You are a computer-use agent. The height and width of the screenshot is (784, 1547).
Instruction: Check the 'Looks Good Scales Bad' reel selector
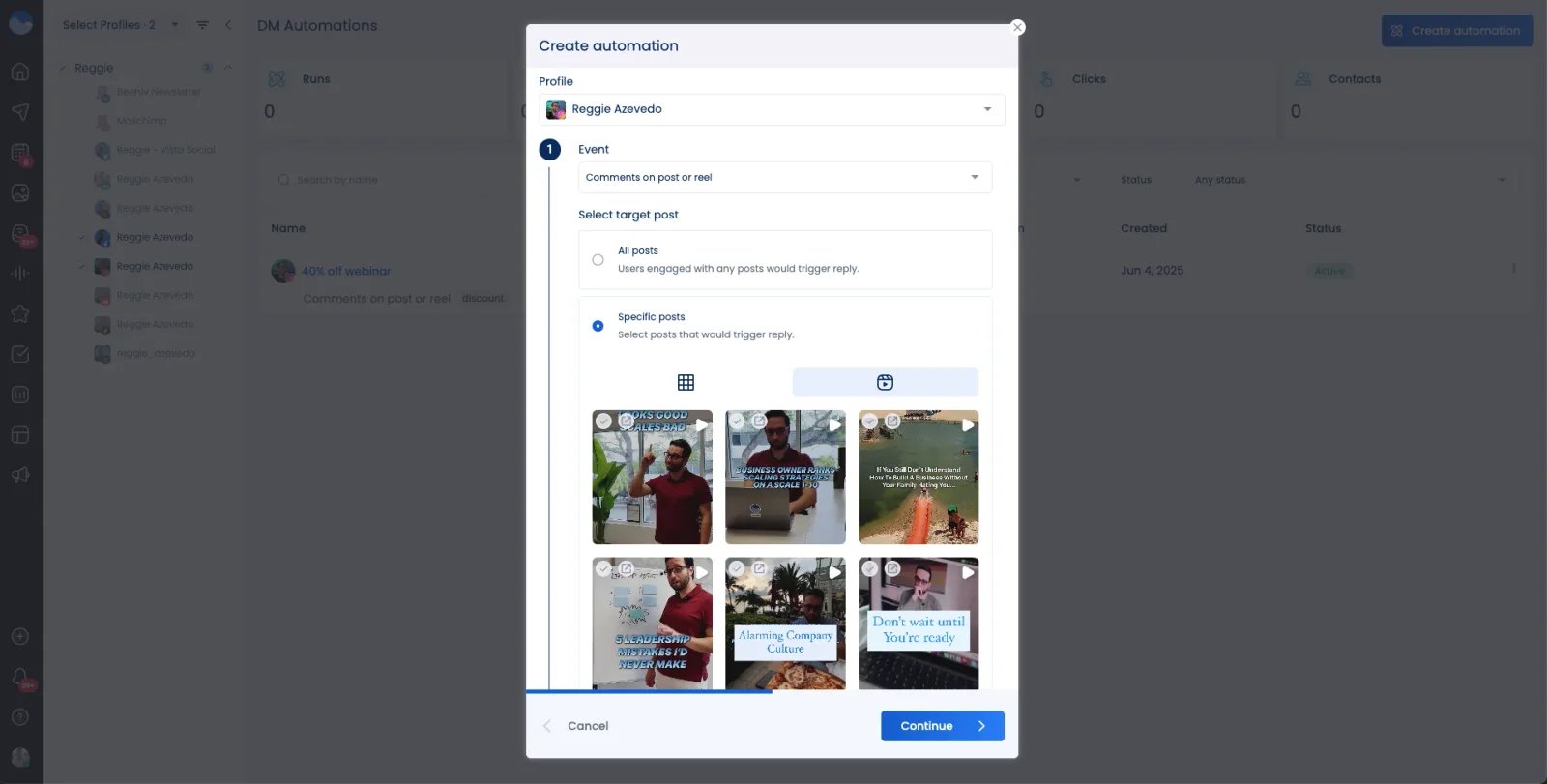tap(603, 421)
